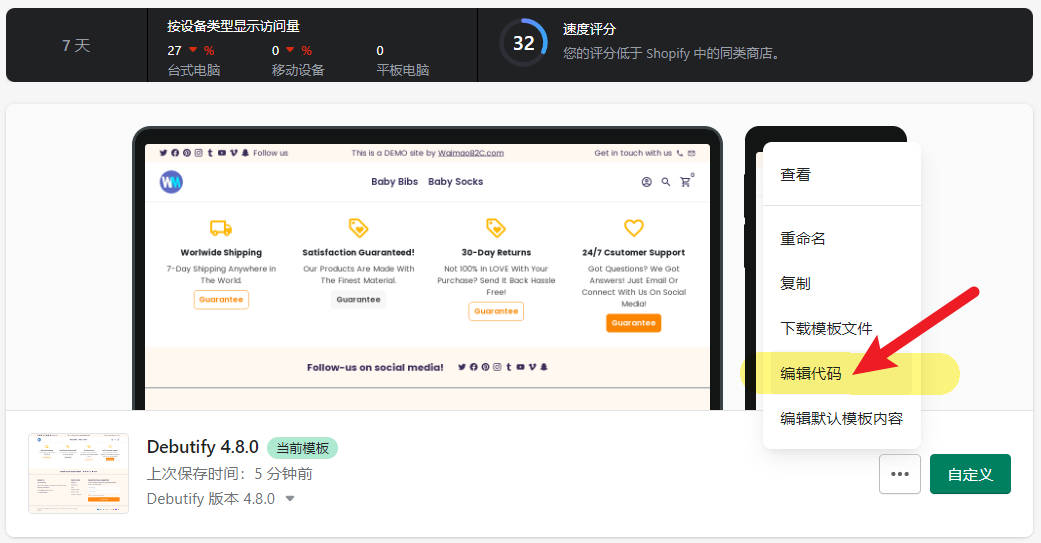Image resolution: width=1041 pixels, height=543 pixels.
Task: Click Guarantee button under Satisfaction Guaranteed
Action: [359, 299]
